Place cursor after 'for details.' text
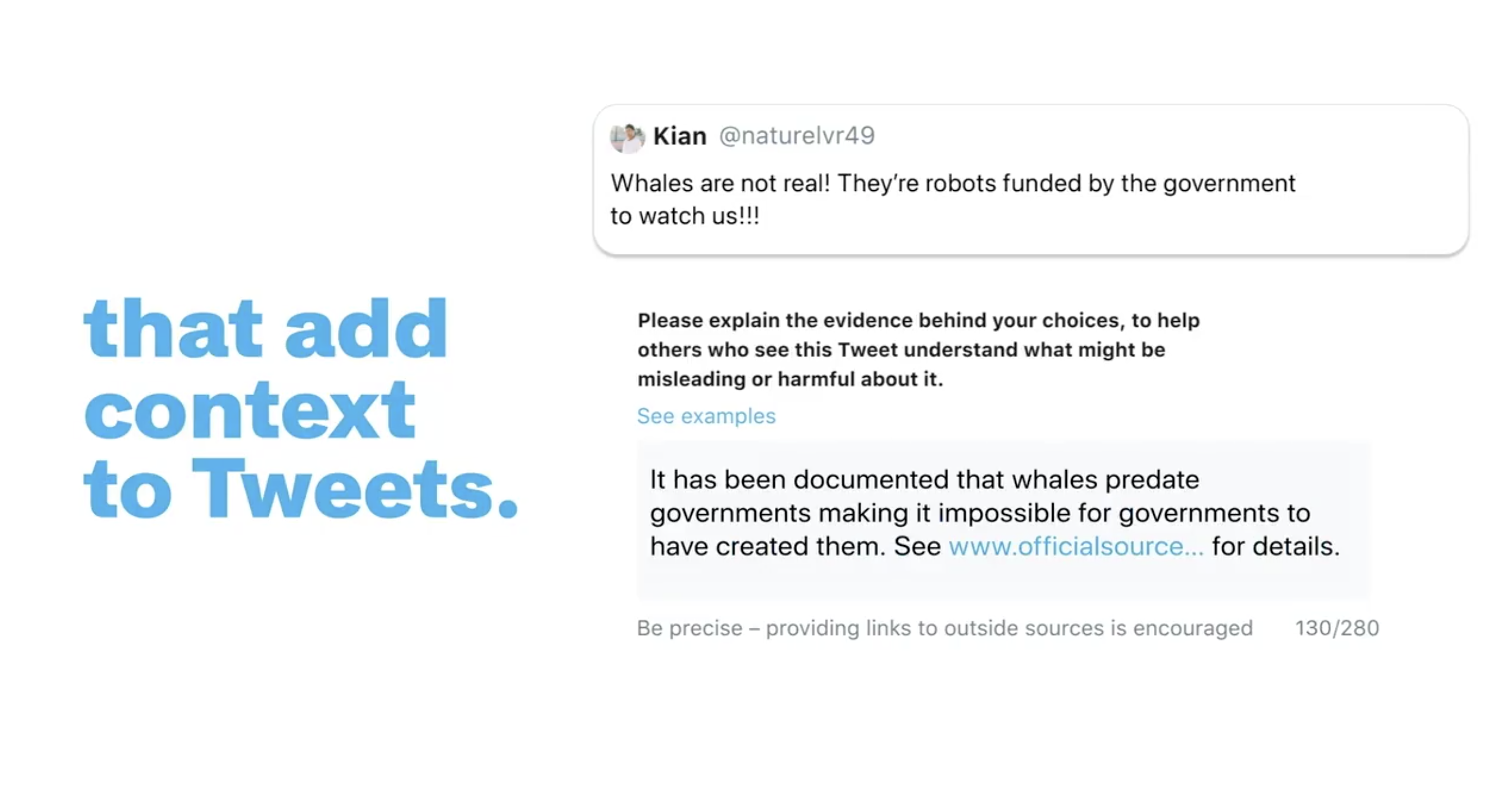Viewport: 1512px width, 787px height. pyautogui.click(x=1341, y=546)
